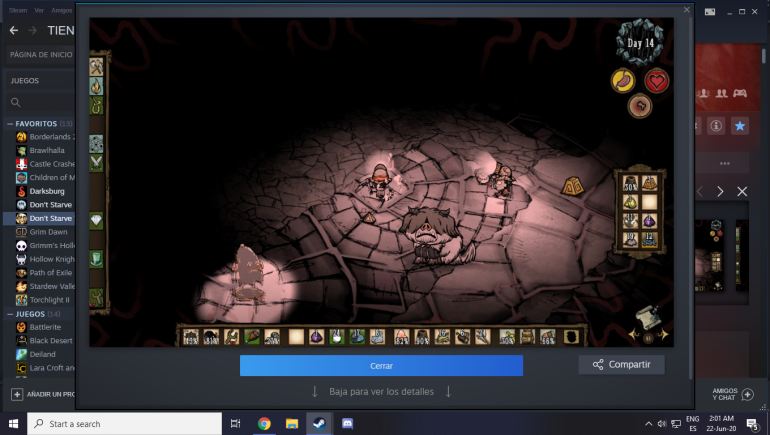The height and width of the screenshot is (435, 770).
Task: Close the screenshot viewer with the top X
Action: click(x=687, y=9)
